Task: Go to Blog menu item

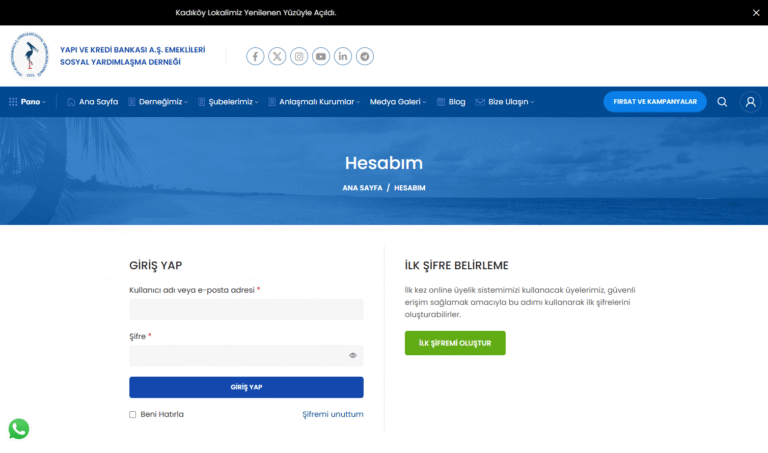Action: (x=456, y=102)
